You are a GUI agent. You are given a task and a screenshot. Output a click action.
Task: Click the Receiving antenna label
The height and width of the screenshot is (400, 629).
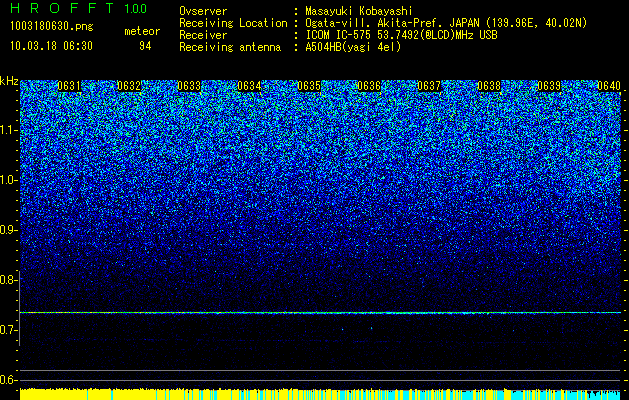point(230,47)
